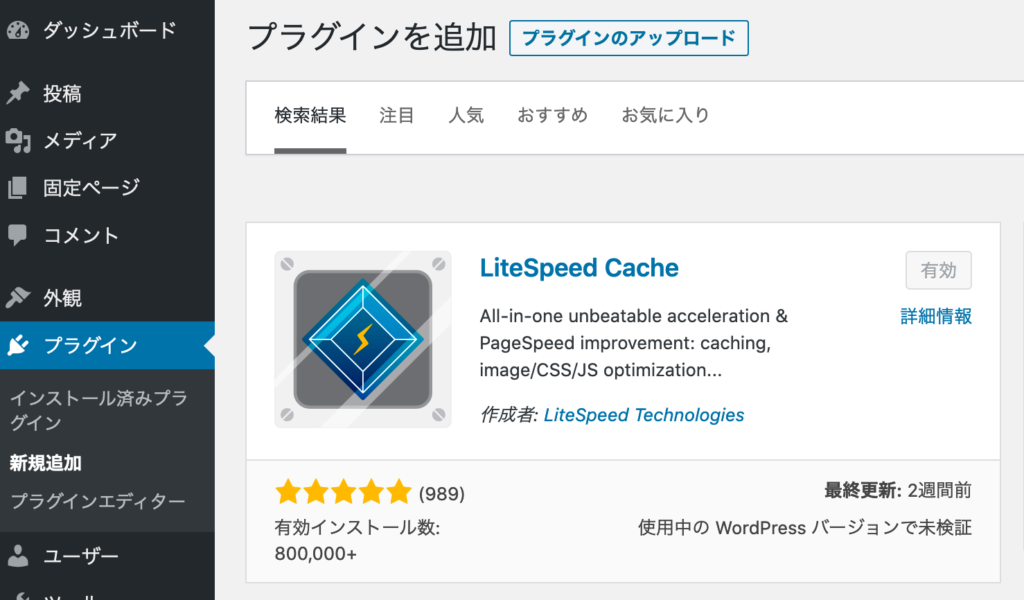
Task: Click the Pages icon in sidebar
Action: click(x=18, y=188)
